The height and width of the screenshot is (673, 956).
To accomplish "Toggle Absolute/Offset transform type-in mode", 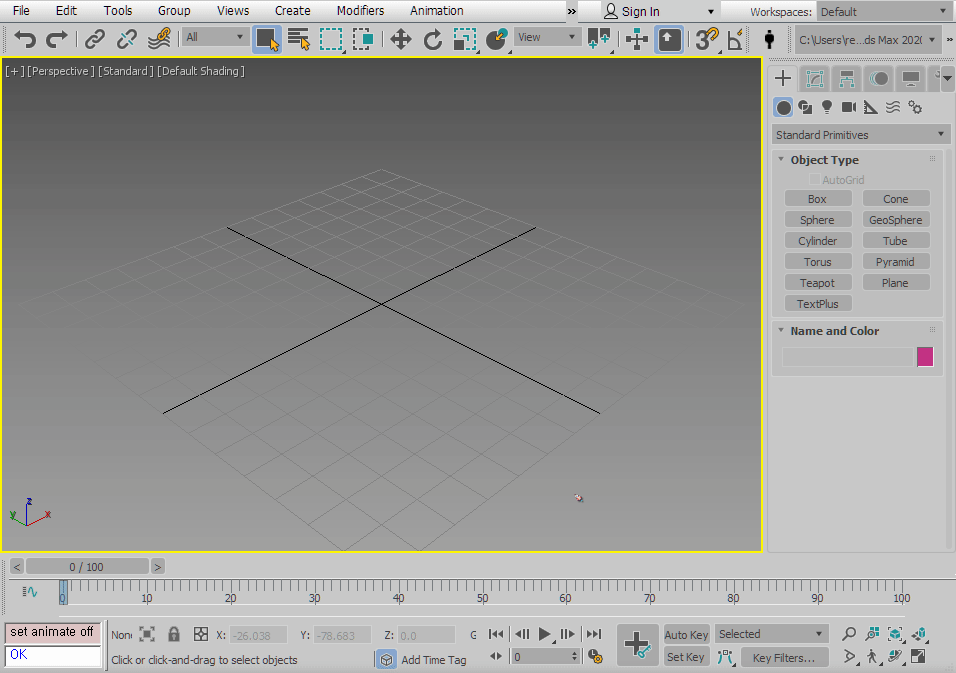I will click(x=201, y=635).
